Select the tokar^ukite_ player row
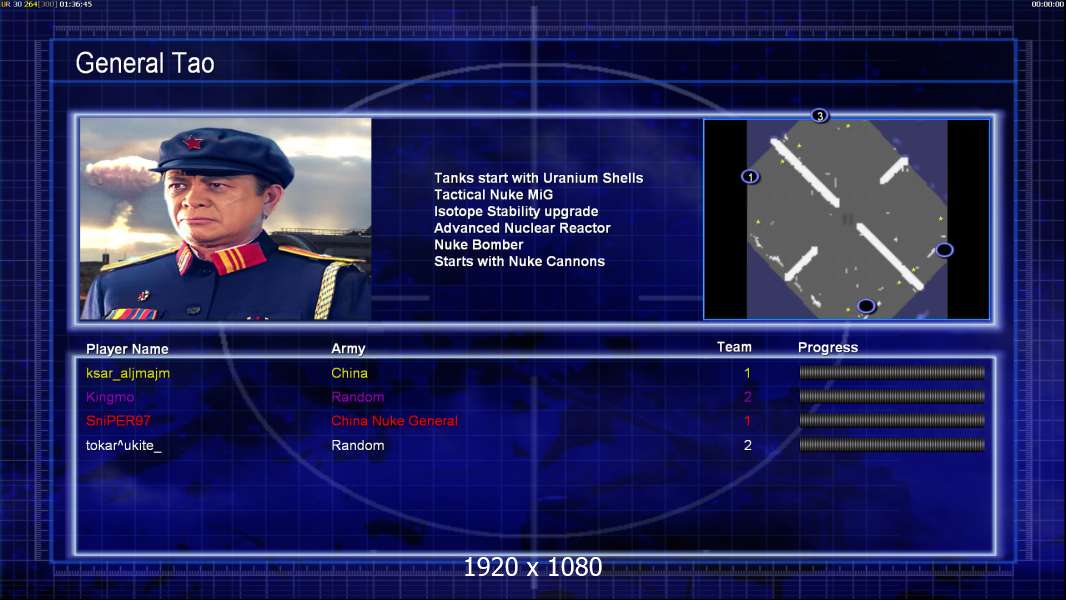The width and height of the screenshot is (1066, 600). (x=535, y=445)
